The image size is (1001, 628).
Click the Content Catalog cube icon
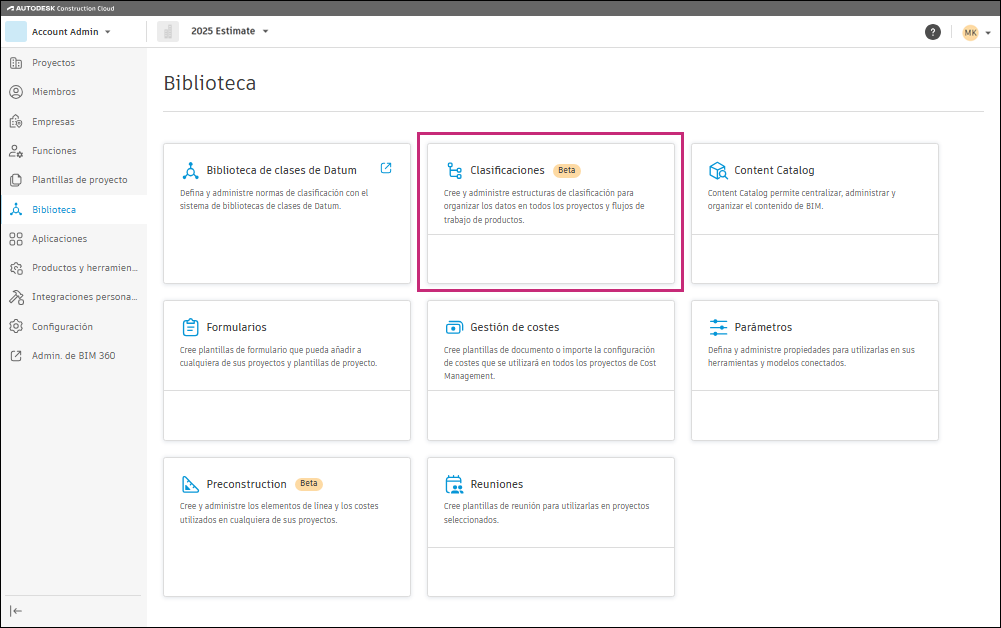click(x=718, y=170)
